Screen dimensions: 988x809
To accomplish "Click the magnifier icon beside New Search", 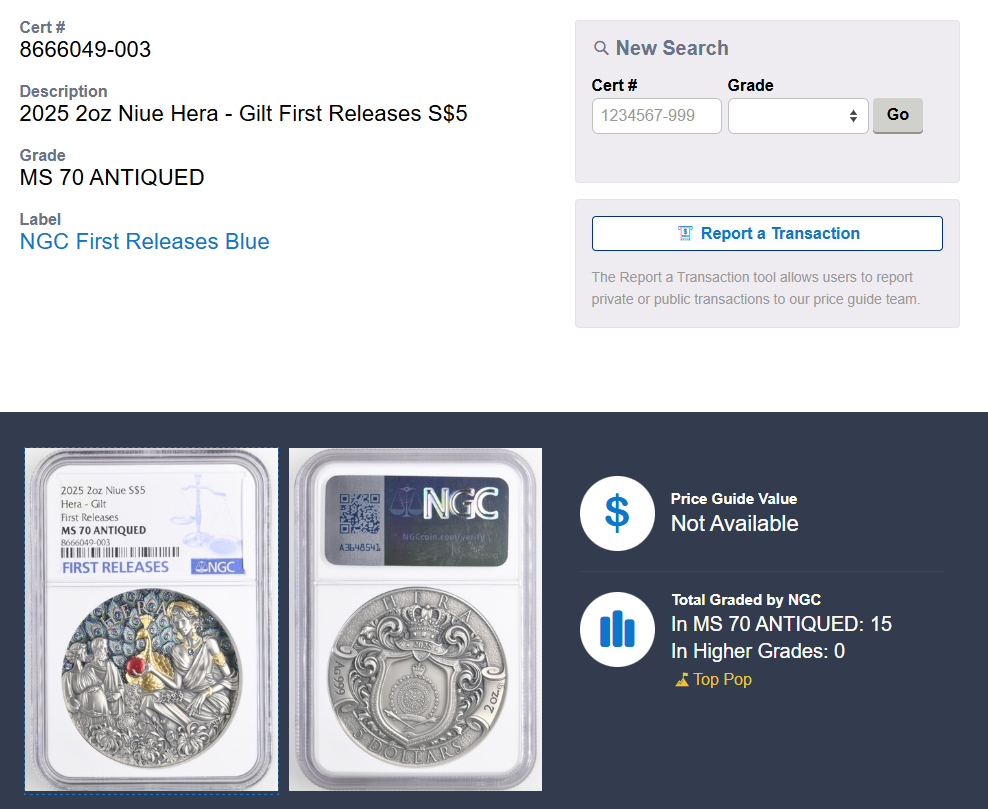I will point(601,48).
